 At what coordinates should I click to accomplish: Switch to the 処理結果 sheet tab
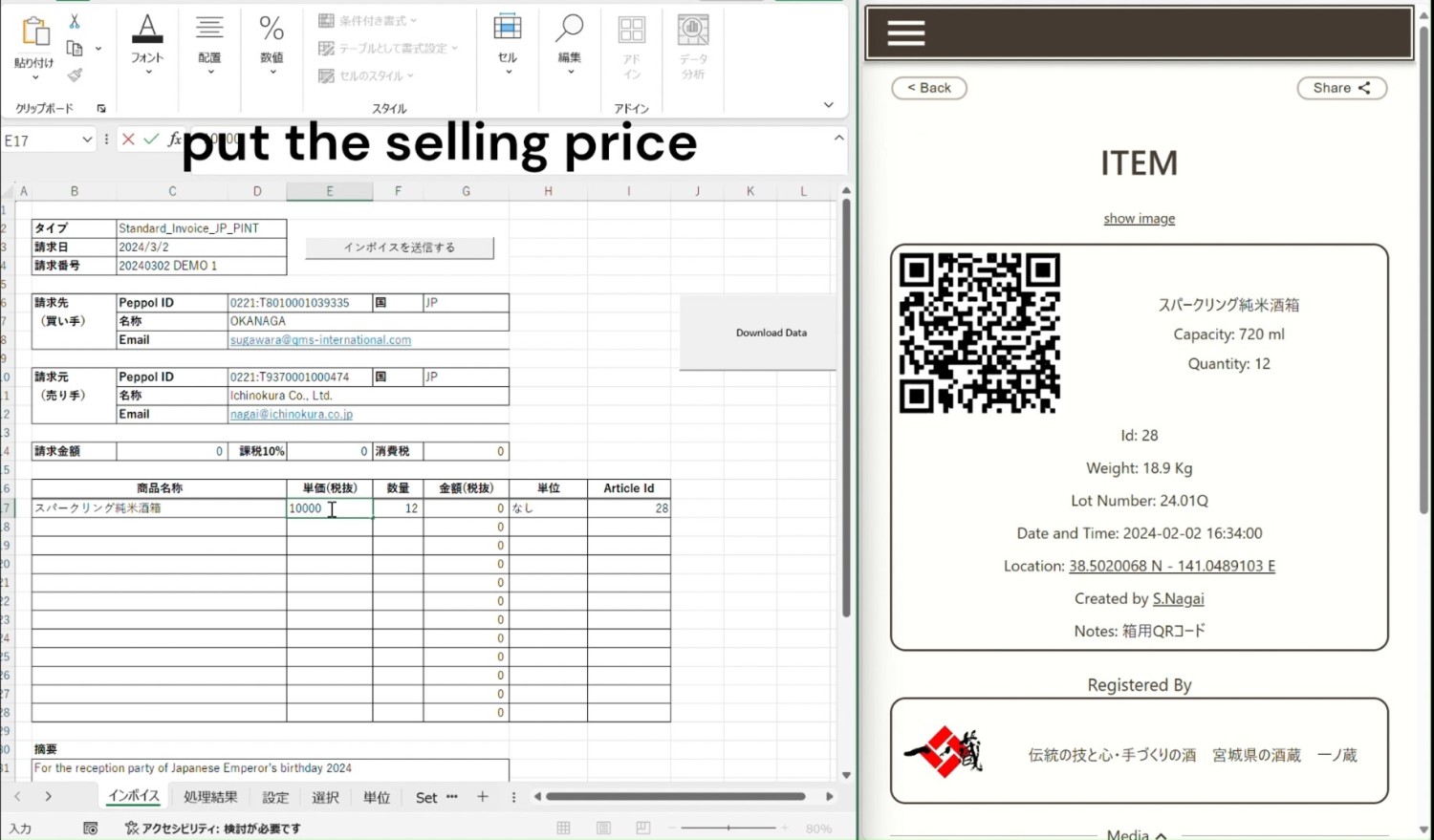[x=210, y=797]
